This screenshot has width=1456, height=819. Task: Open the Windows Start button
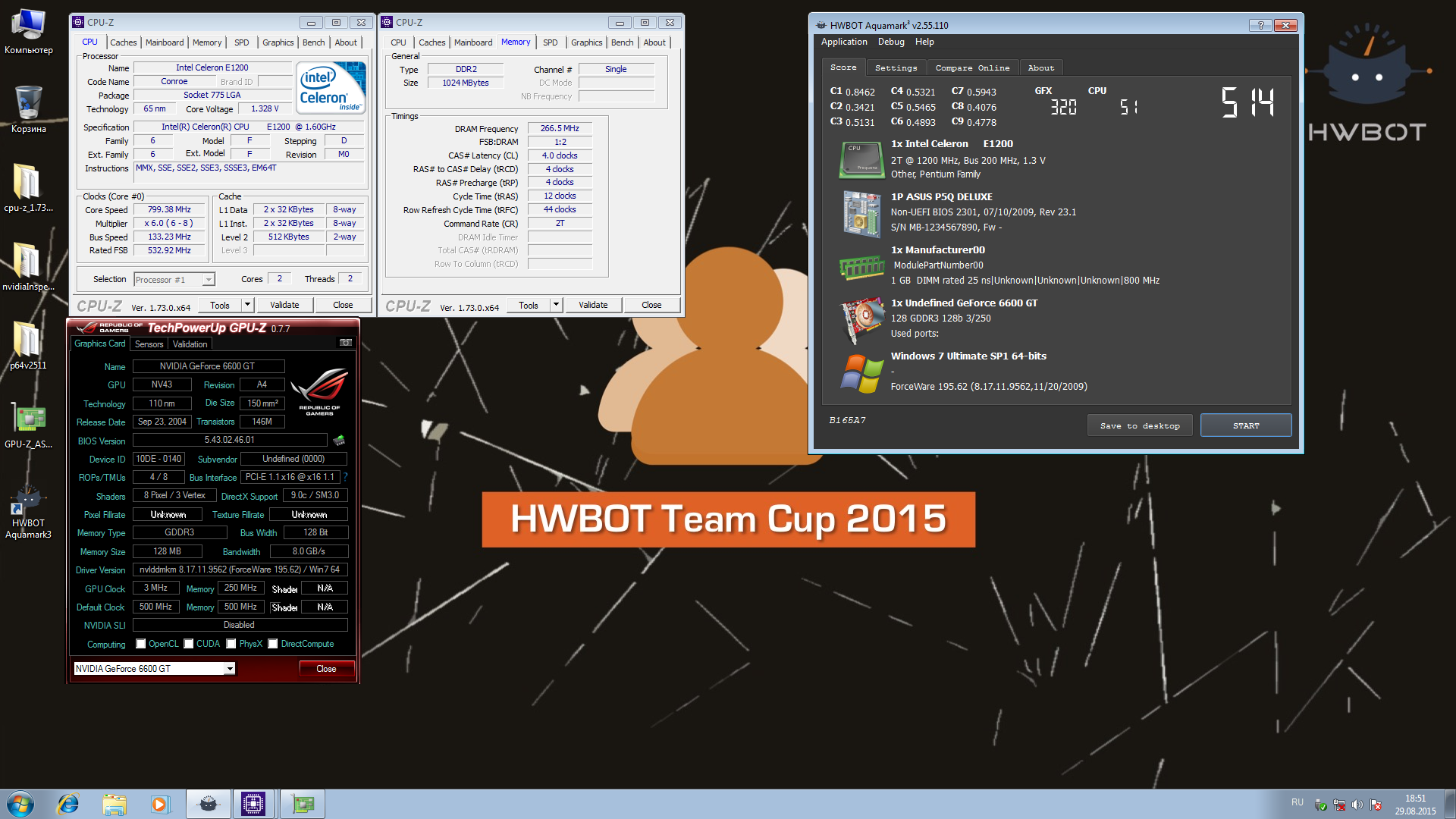20,804
